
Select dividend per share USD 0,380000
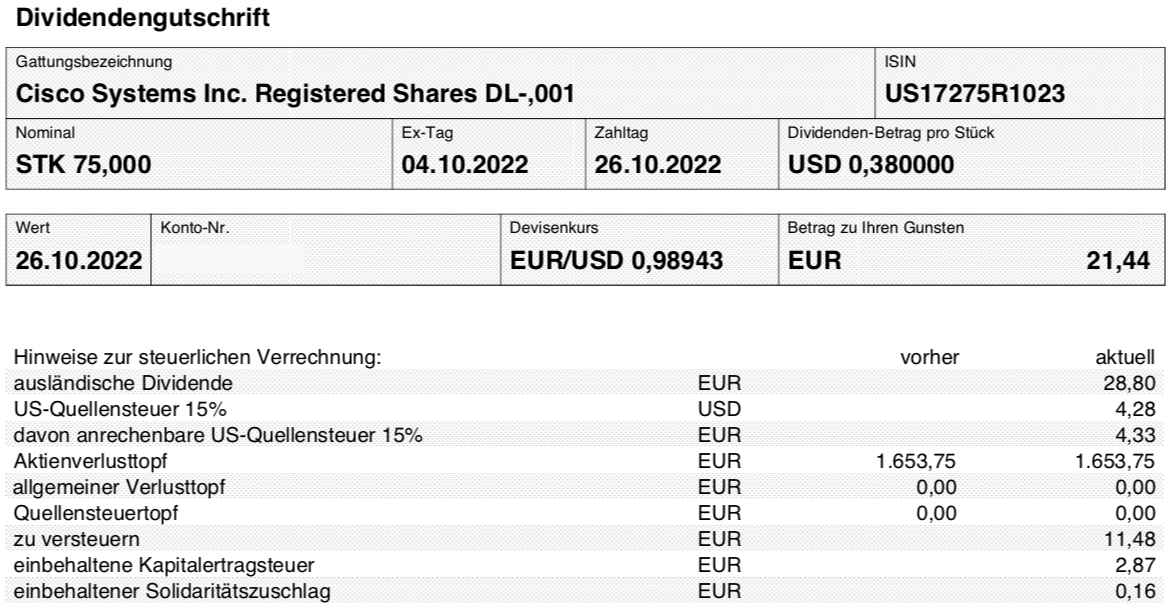coord(871,164)
